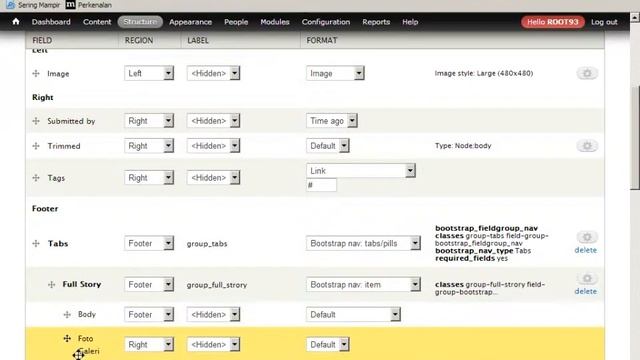
Task: Open the Dashboard menu
Action: pos(51,22)
